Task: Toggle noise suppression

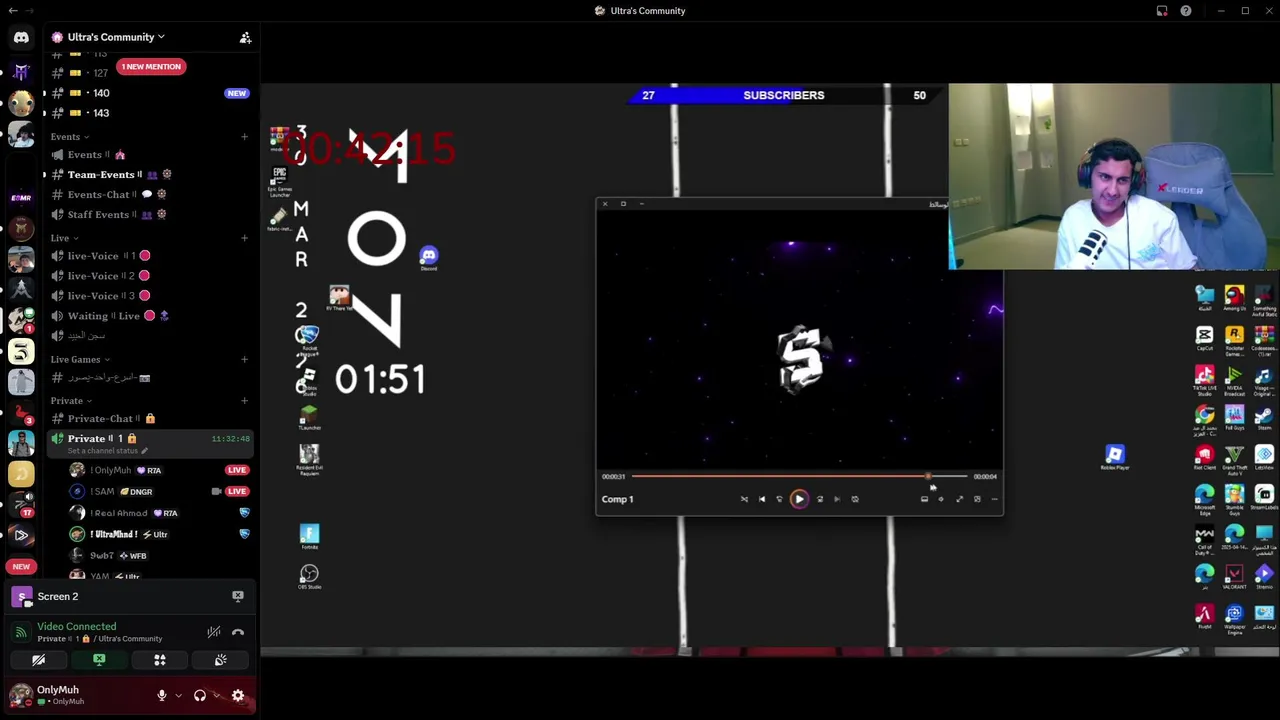Action: 213,632
